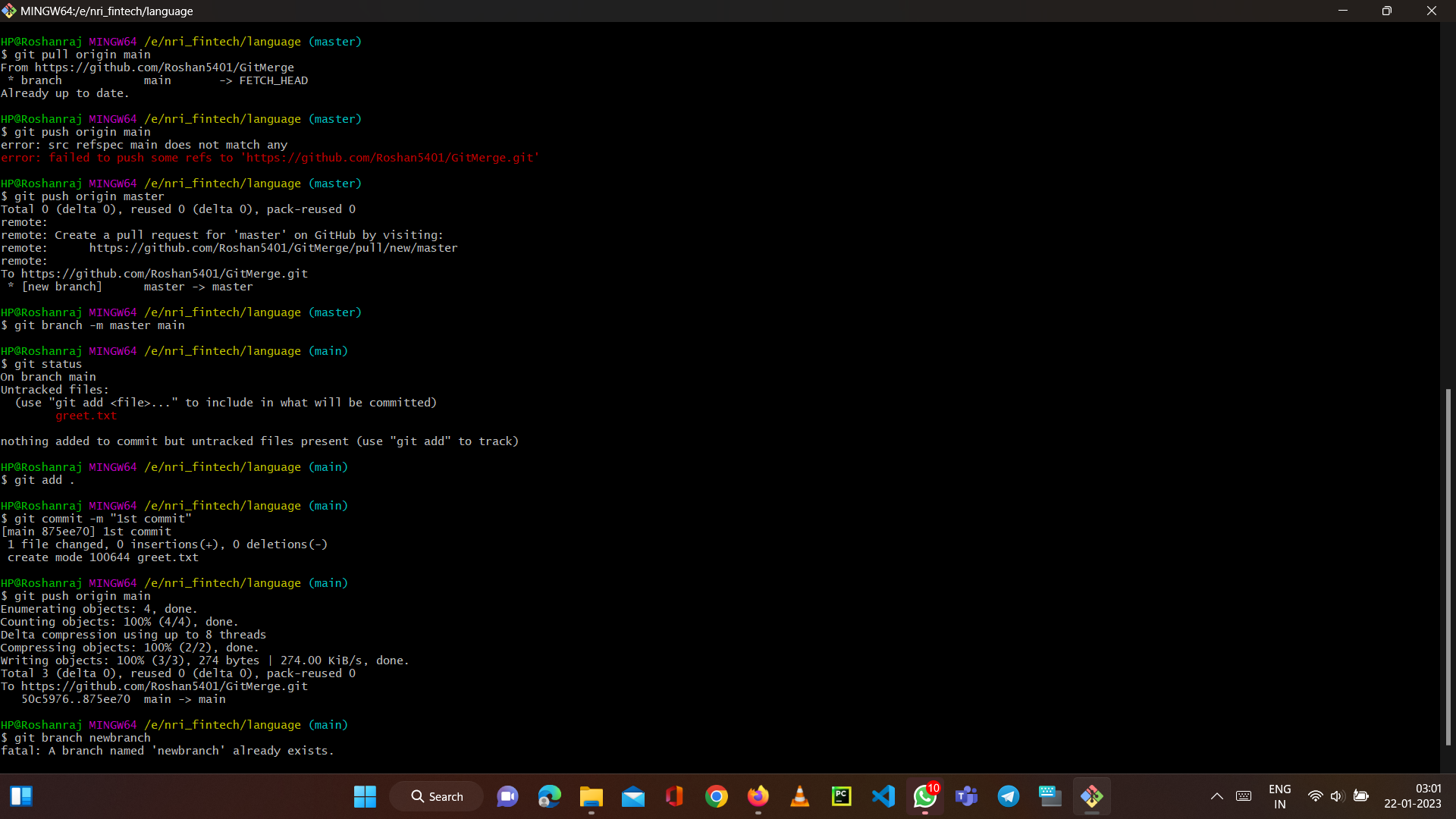Screen dimensions: 1456x819
Task: Open the Chat video camera app
Action: pos(507,796)
